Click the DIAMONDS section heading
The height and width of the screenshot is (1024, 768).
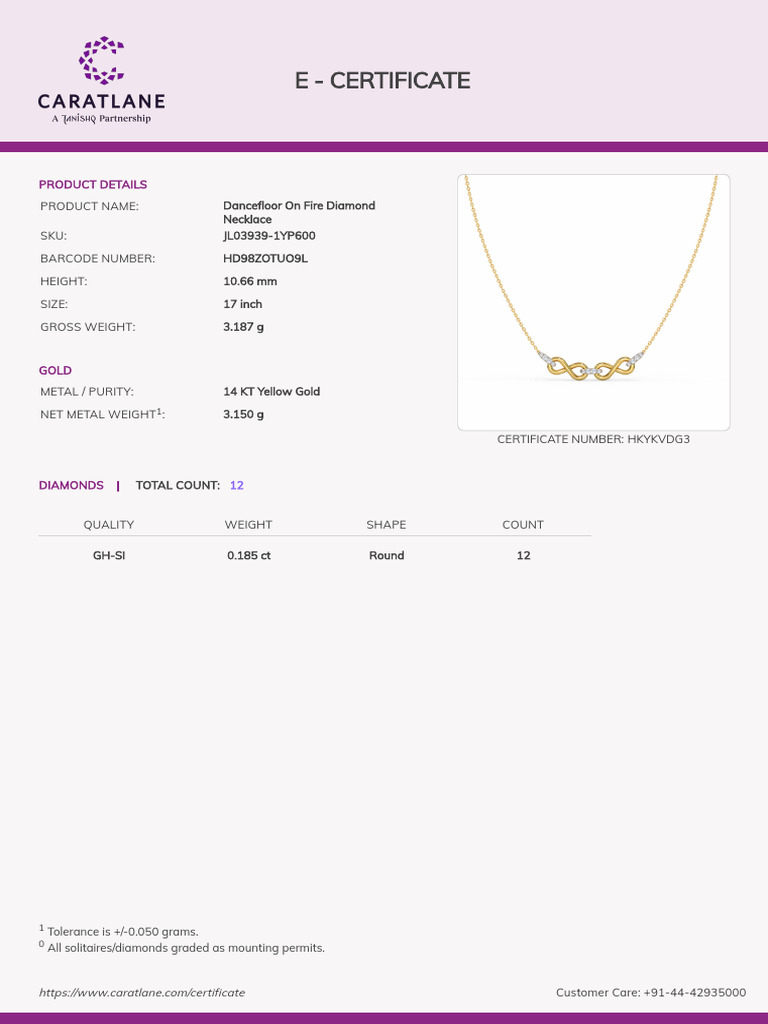[71, 485]
